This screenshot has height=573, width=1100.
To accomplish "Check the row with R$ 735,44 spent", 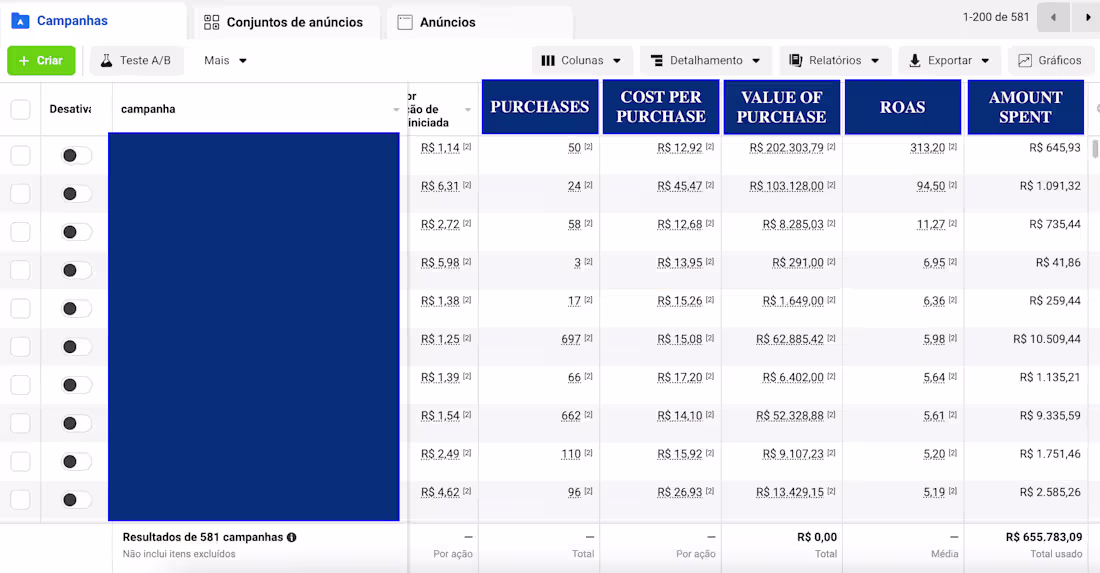I will (x=20, y=231).
